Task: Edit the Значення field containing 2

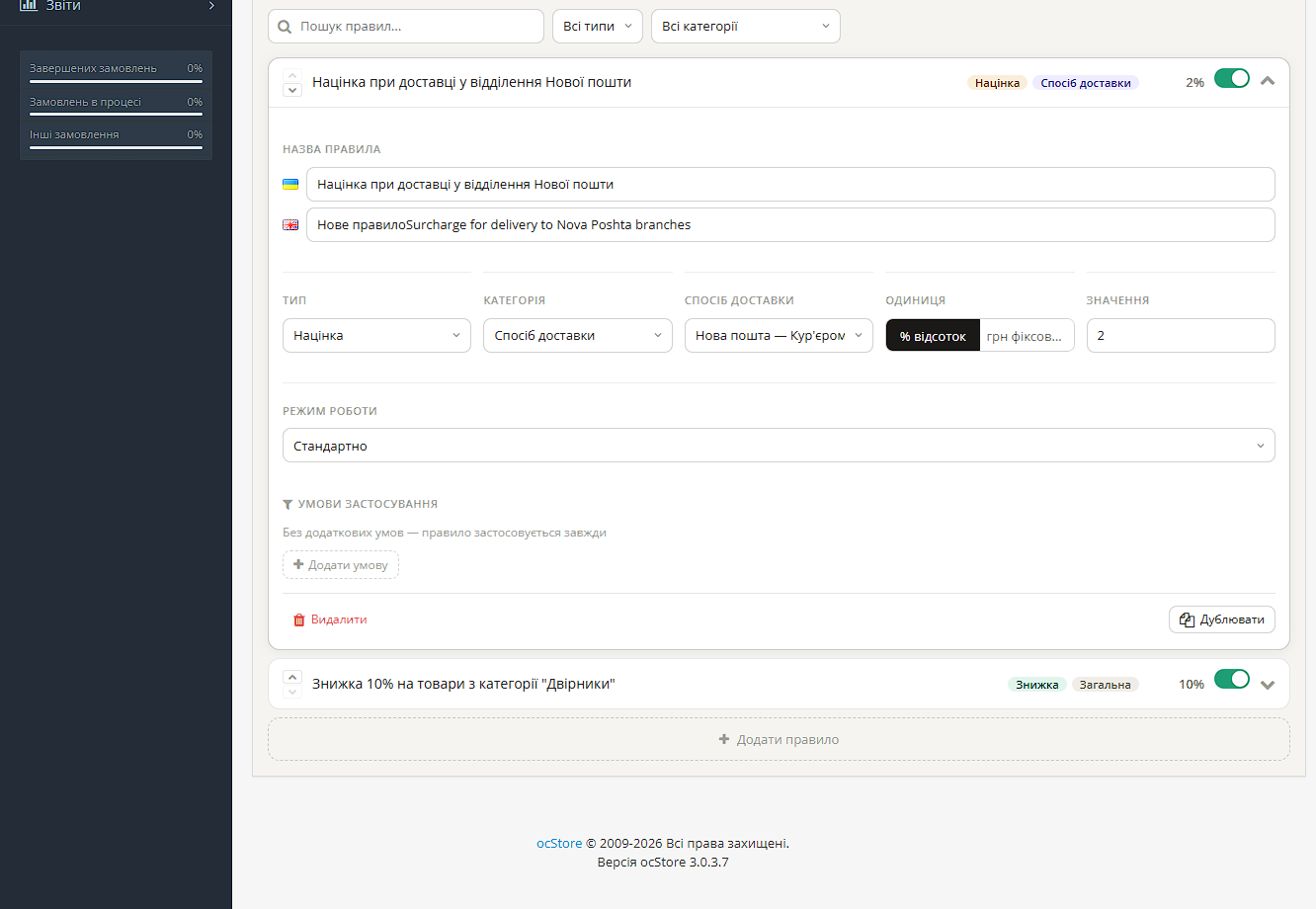Action: pos(1181,336)
